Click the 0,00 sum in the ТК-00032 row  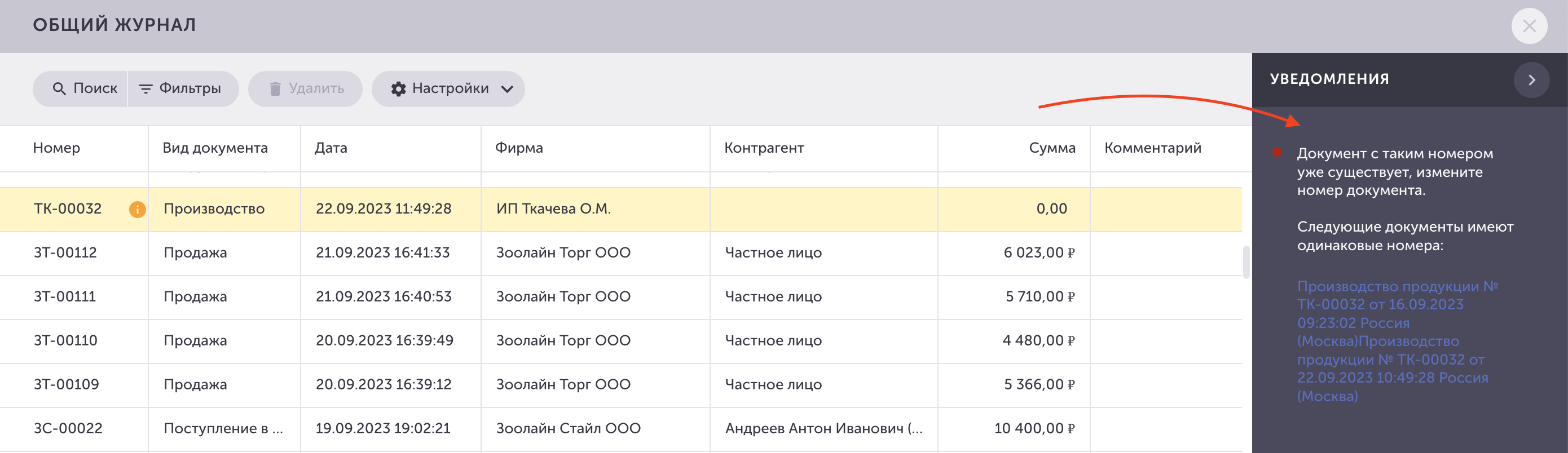1051,208
